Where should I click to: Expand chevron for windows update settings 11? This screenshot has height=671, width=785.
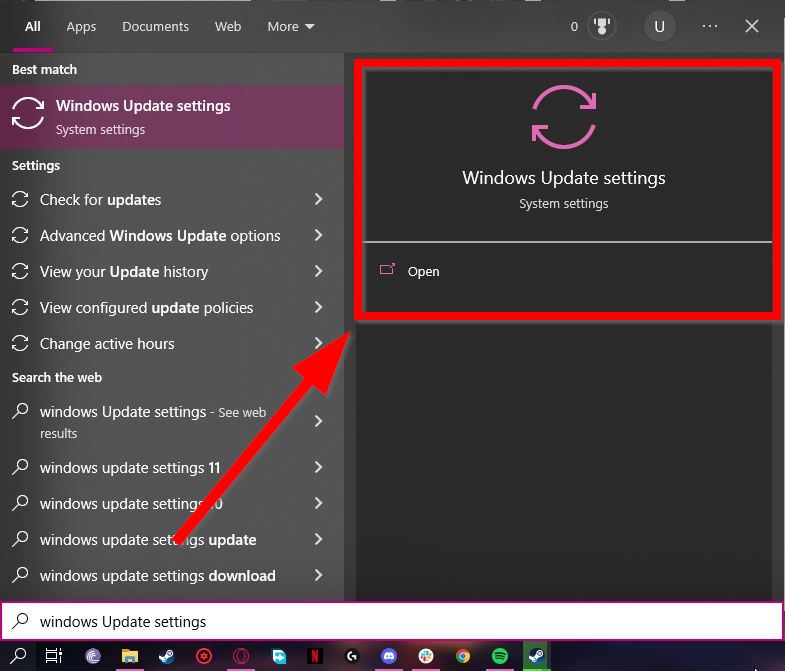click(x=318, y=467)
